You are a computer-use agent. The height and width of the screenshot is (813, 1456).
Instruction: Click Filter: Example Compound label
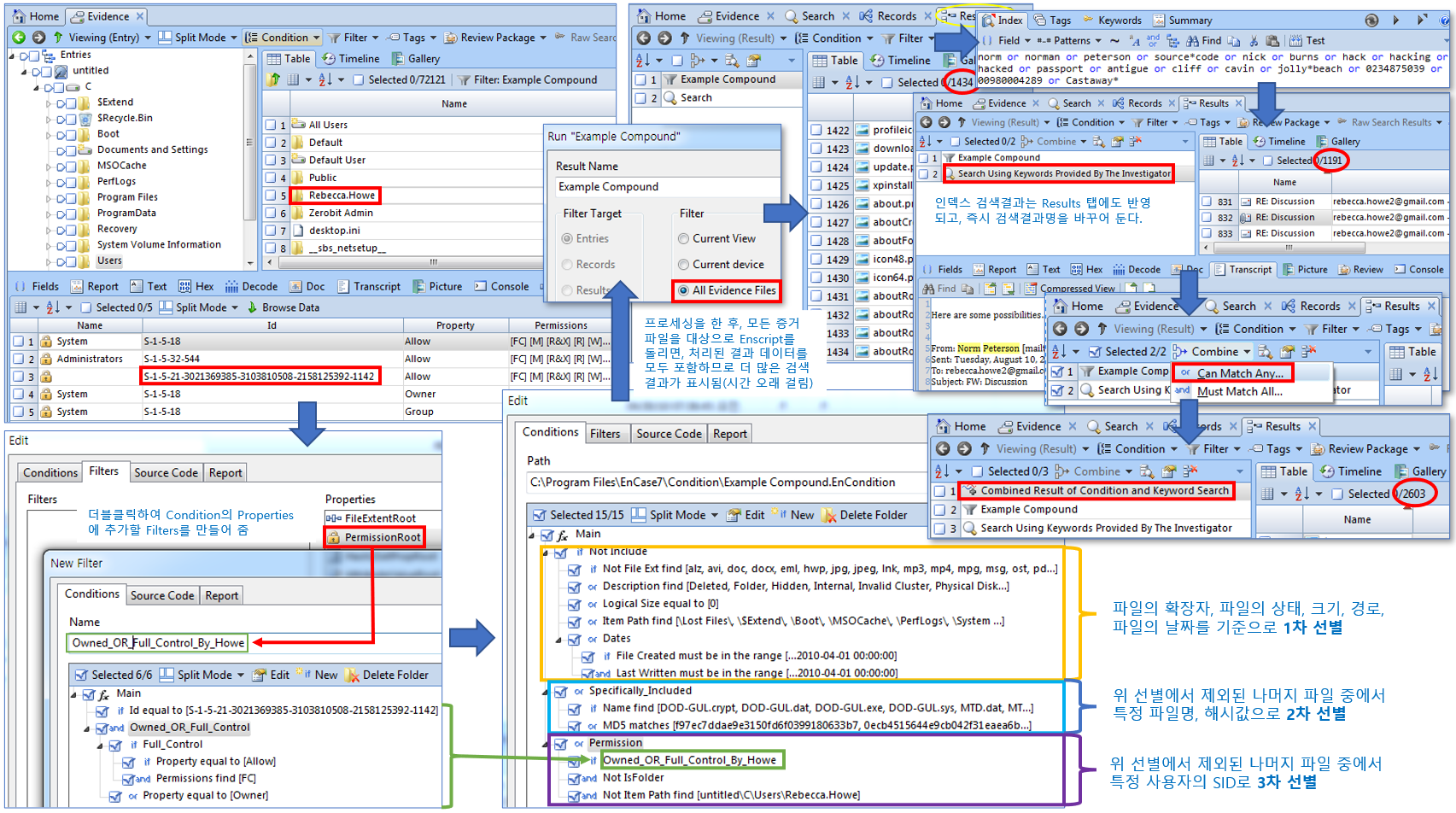[528, 79]
